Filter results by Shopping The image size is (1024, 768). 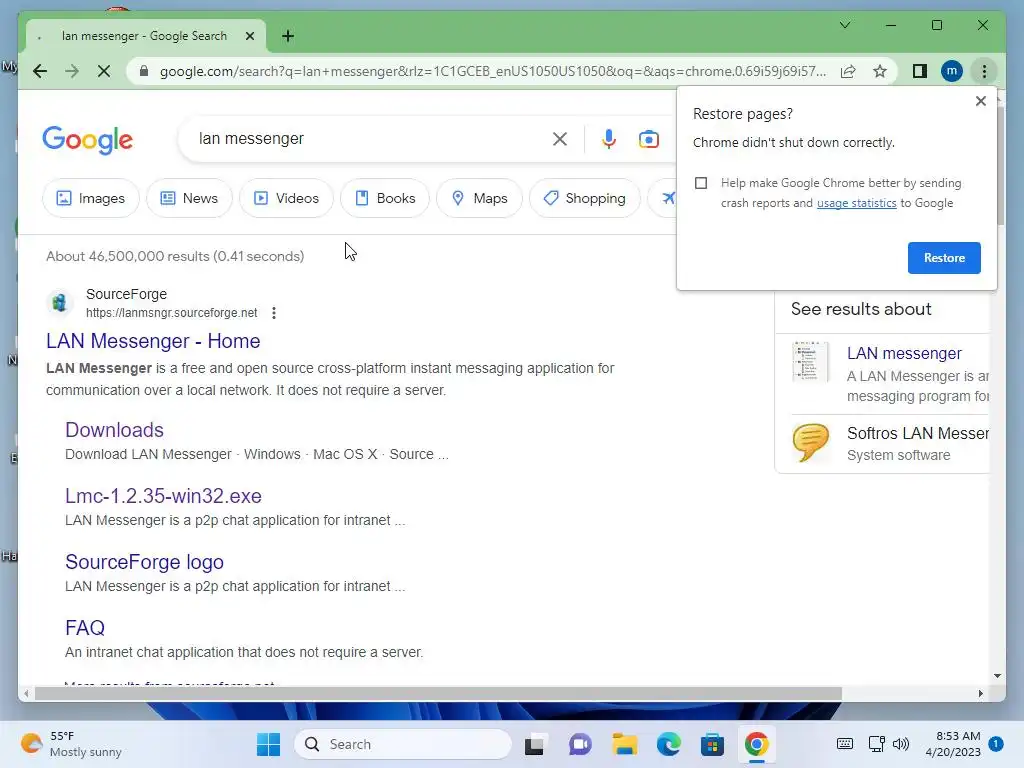pyautogui.click(x=584, y=198)
